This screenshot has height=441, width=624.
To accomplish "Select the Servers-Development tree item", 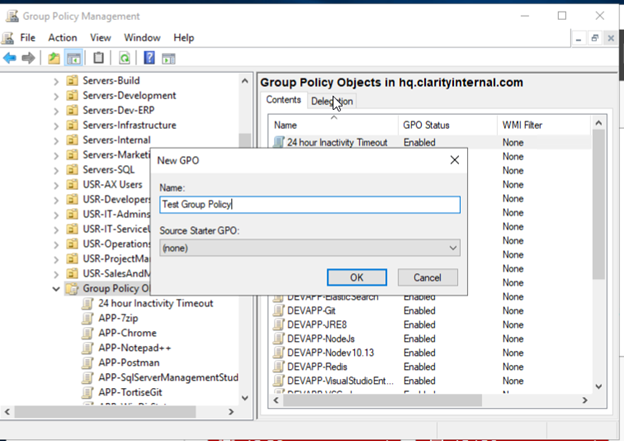I will point(129,96).
